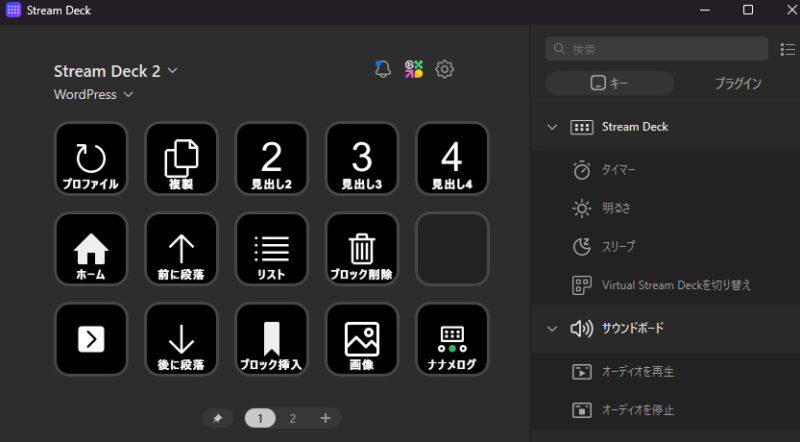This screenshot has width=800, height=442.
Task: Switch to the キー tab
Action: point(610,83)
